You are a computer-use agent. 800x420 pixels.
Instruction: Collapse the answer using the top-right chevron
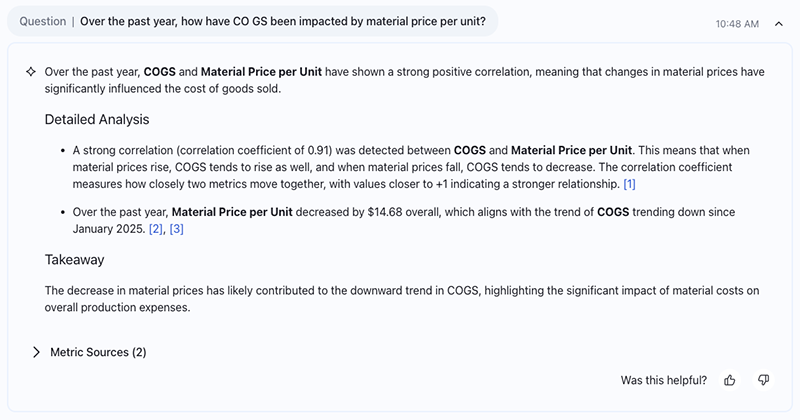(x=779, y=23)
